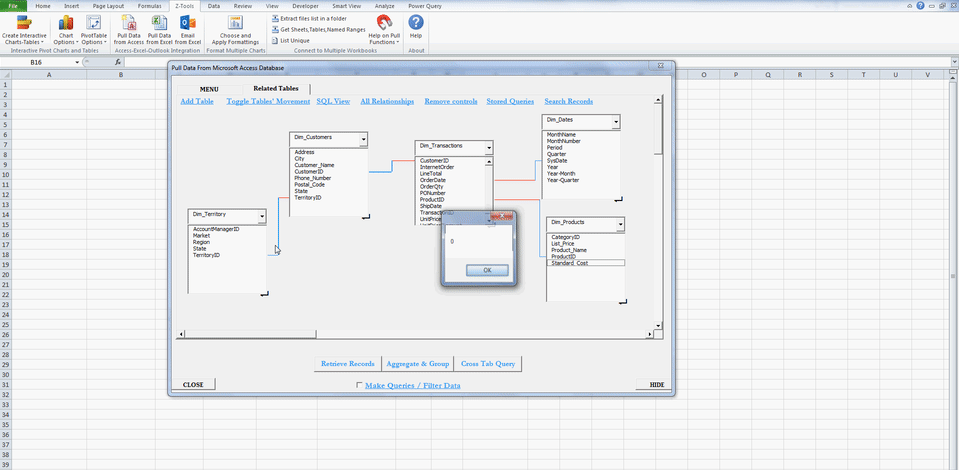Screen dimensions: 959x470
Task: Click the dialog vertical scrollbar thumb
Action: [x=658, y=129]
